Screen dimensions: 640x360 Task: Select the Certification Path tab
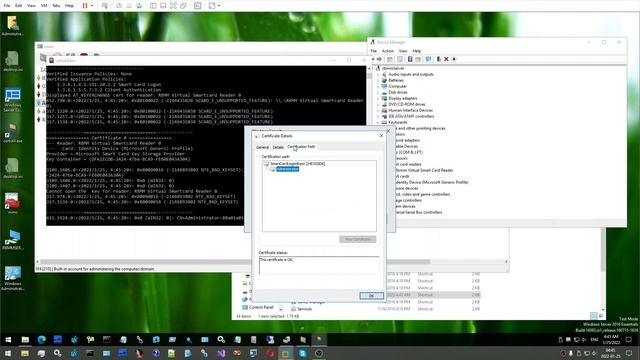301,147
